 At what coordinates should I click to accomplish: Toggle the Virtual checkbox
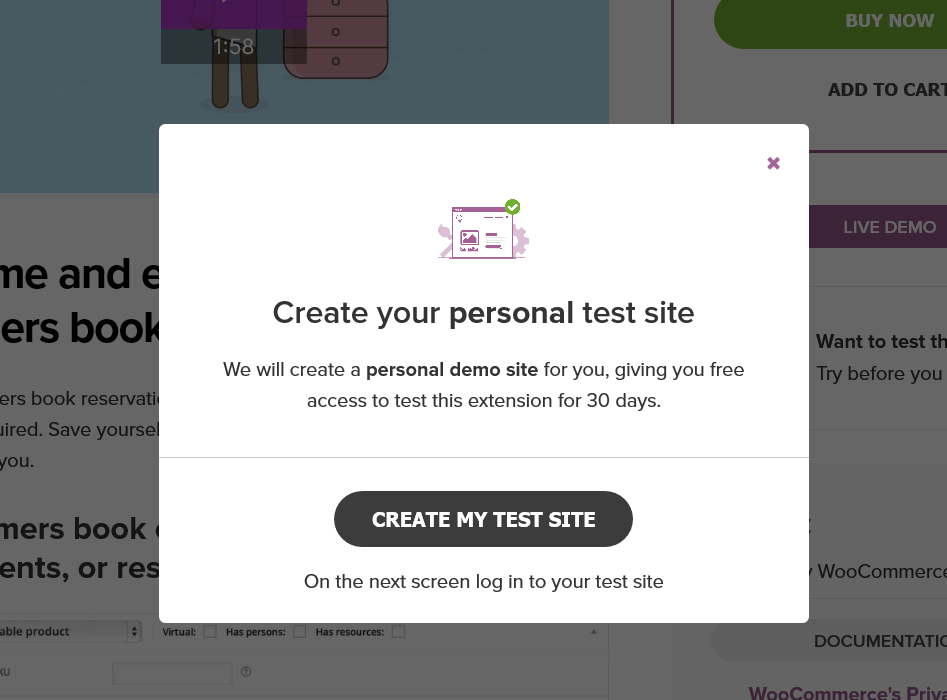pos(210,632)
